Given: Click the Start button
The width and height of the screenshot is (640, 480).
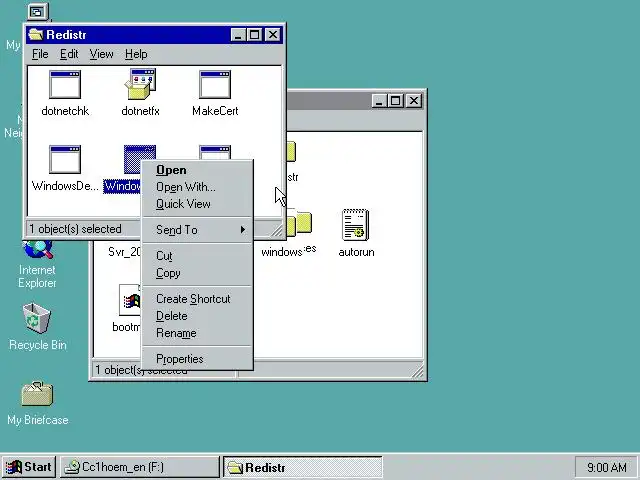Looking at the screenshot, I should [x=29, y=467].
